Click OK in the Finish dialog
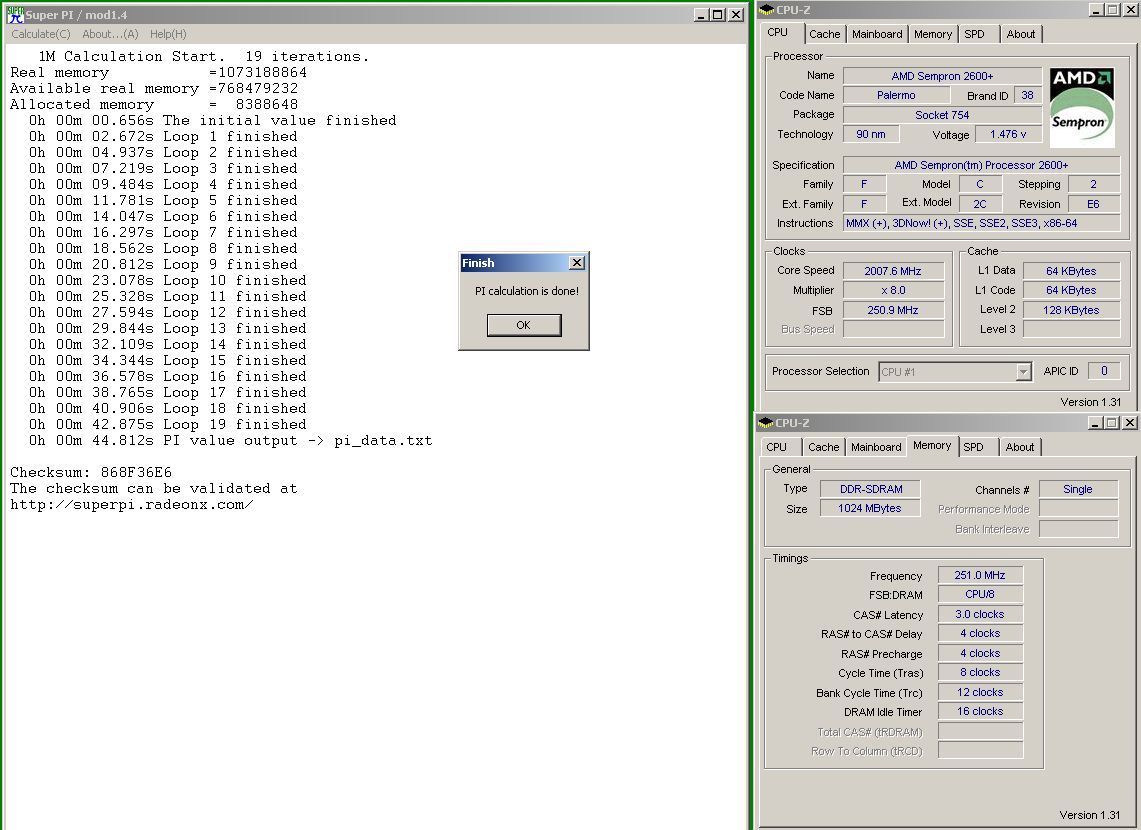 click(524, 325)
